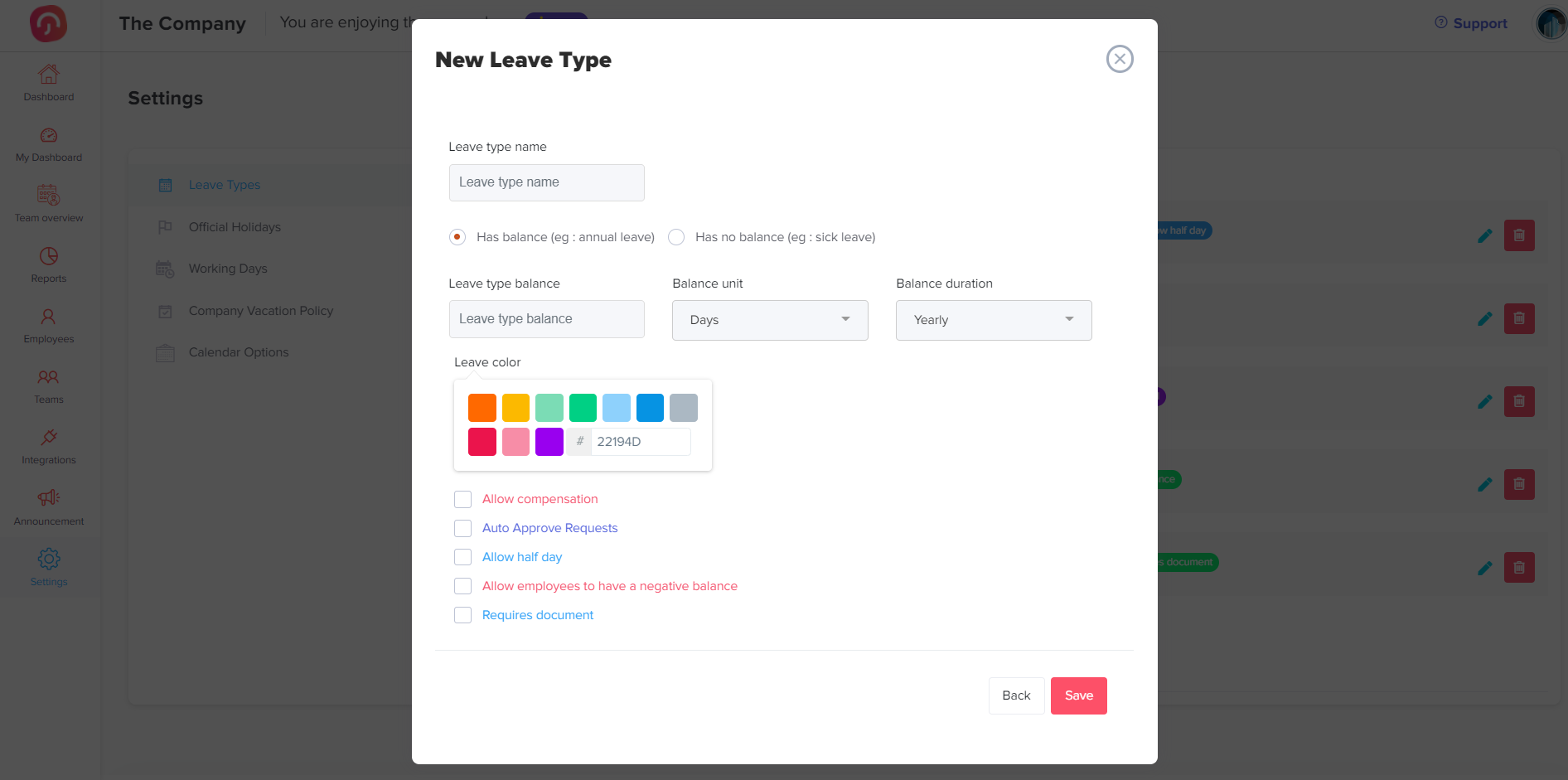The image size is (1568, 780).
Task: Open the Reports pie chart icon
Action: tap(49, 256)
